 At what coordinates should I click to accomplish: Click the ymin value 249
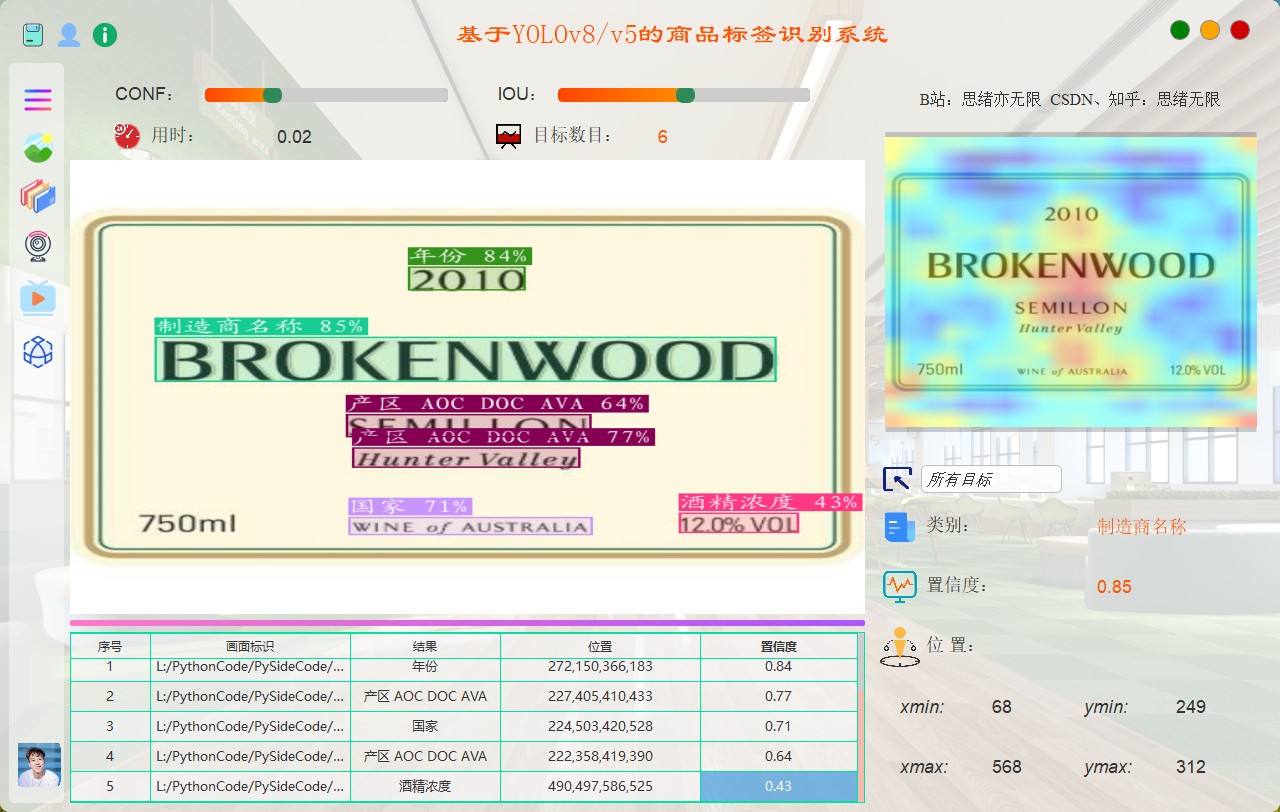[1191, 707]
